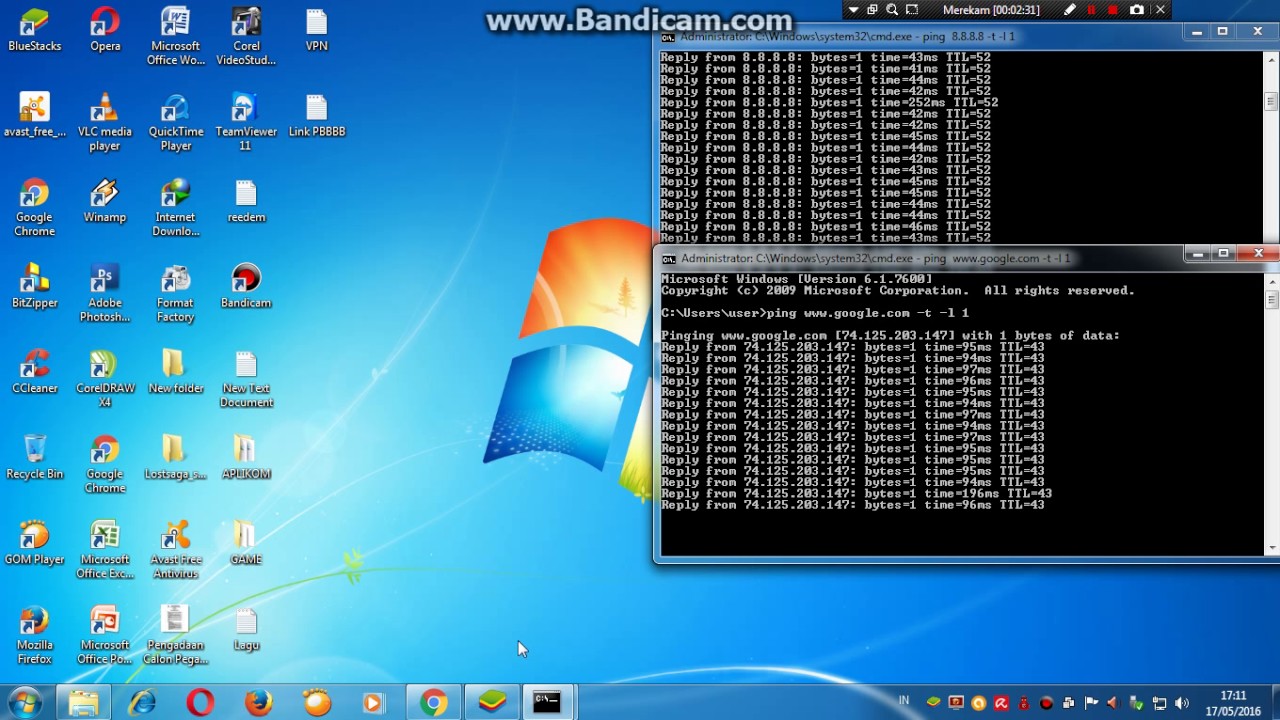Select the GAME folder icon

click(x=246, y=544)
